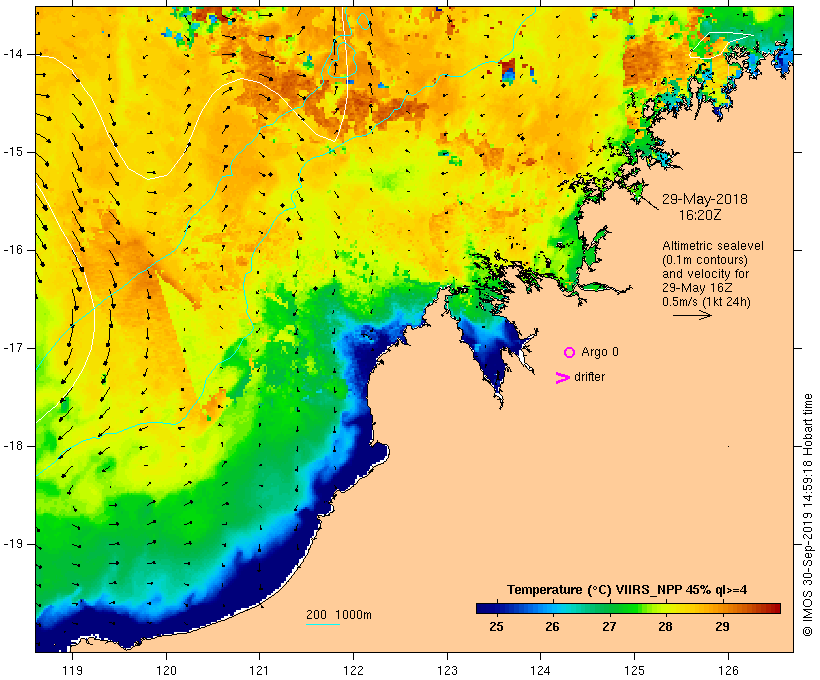Click the latitude label -14
Screen dimensions: 820x680
[x=13, y=54]
